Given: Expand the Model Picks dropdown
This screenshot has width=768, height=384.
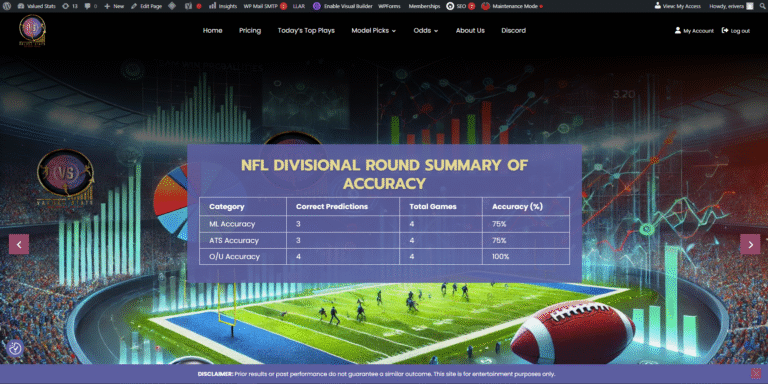Looking at the screenshot, I should coord(373,30).
